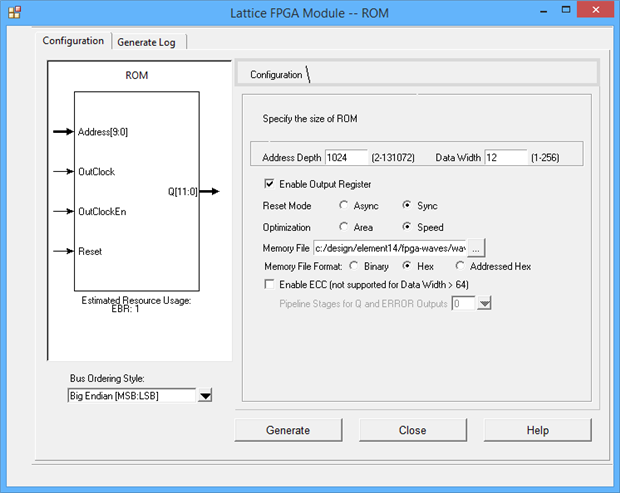Enable the ECC checkbox
620x493 pixels.
269,284
